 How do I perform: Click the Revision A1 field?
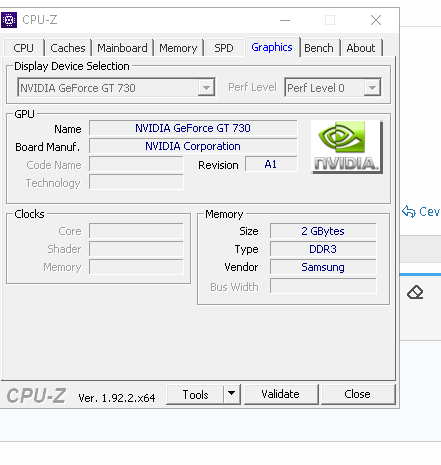pos(271,164)
